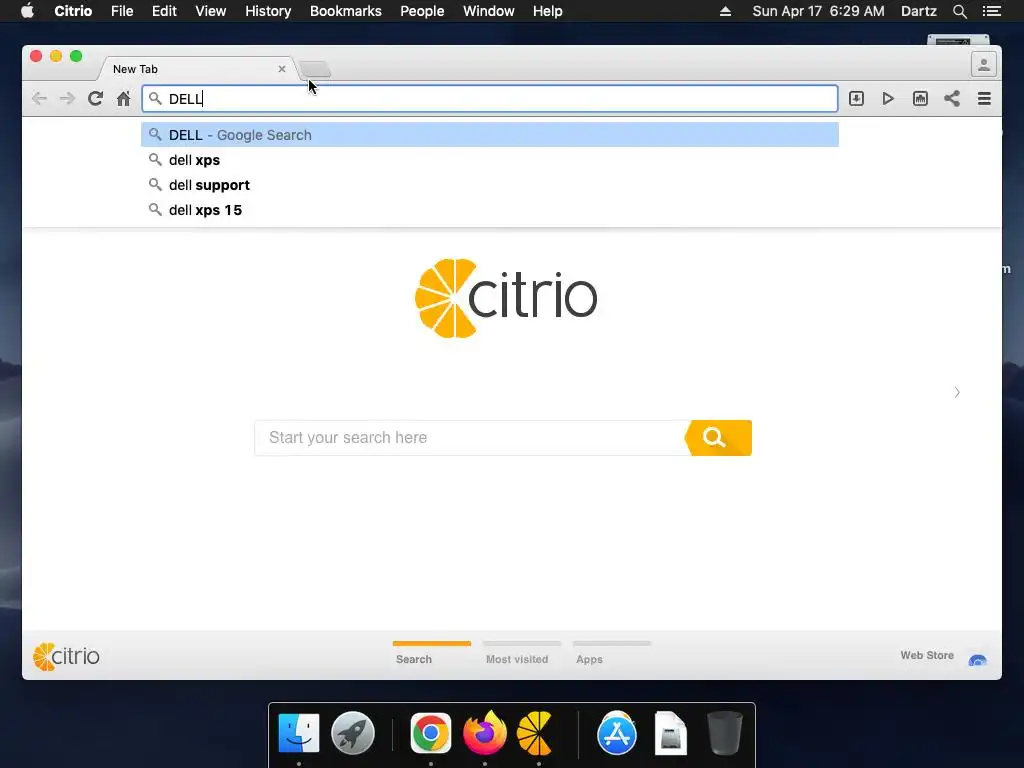The height and width of the screenshot is (768, 1024).
Task: Click the Start your search here field
Action: coord(470,438)
